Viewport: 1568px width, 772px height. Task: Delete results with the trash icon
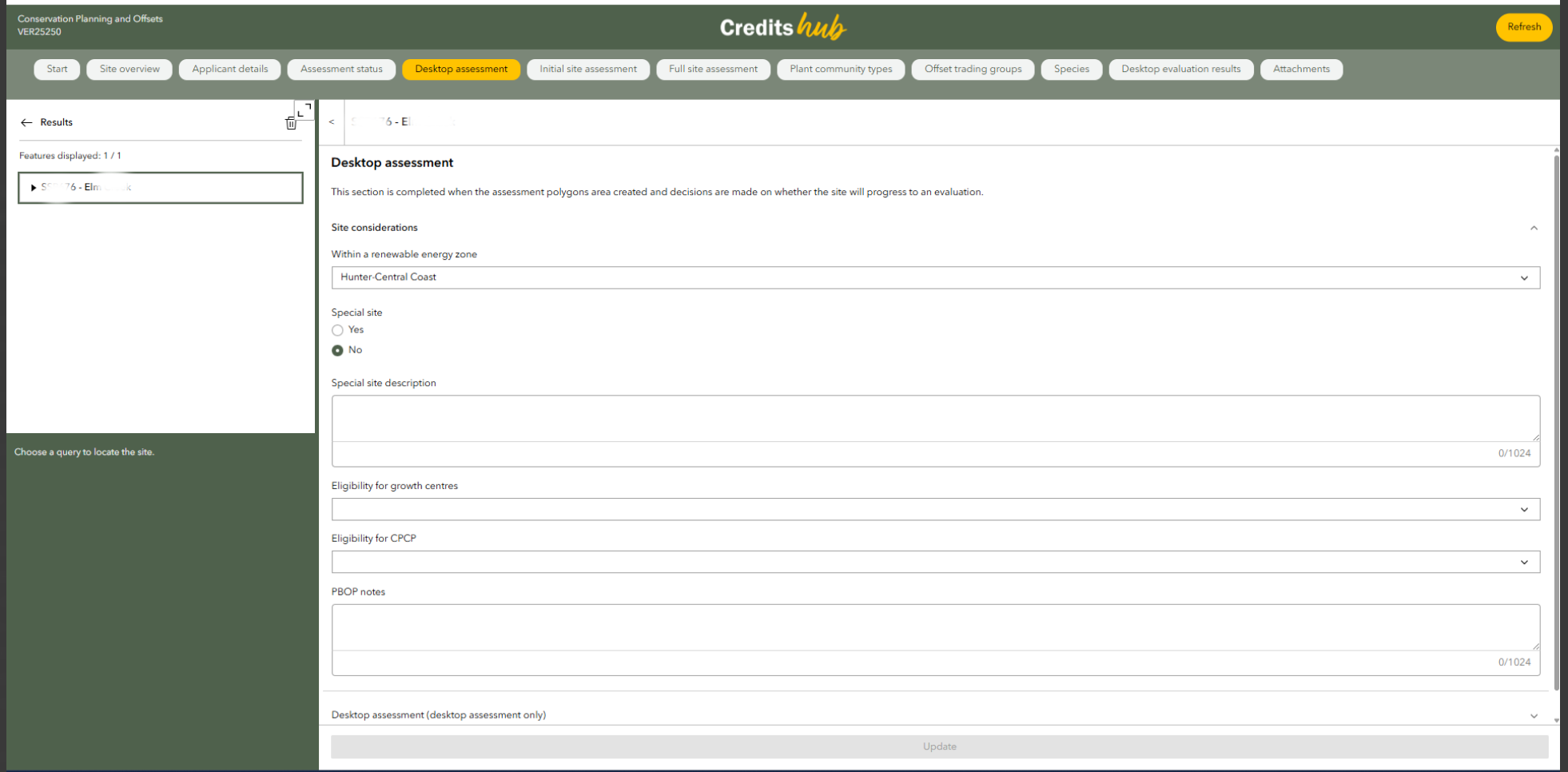click(x=291, y=123)
